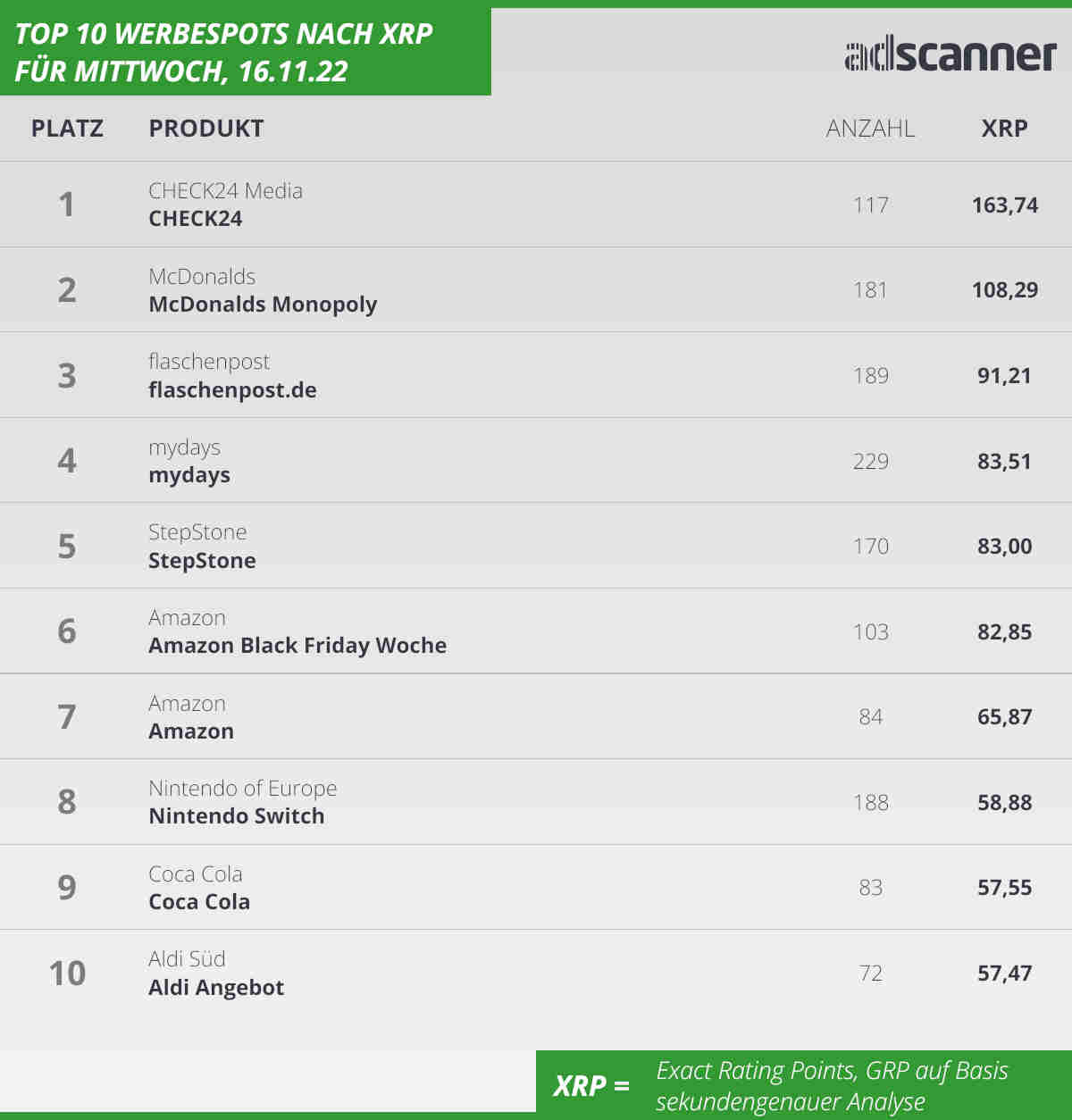The height and width of the screenshot is (1120, 1072).
Task: Click the rank 7 Amazon entry
Action: [191, 731]
